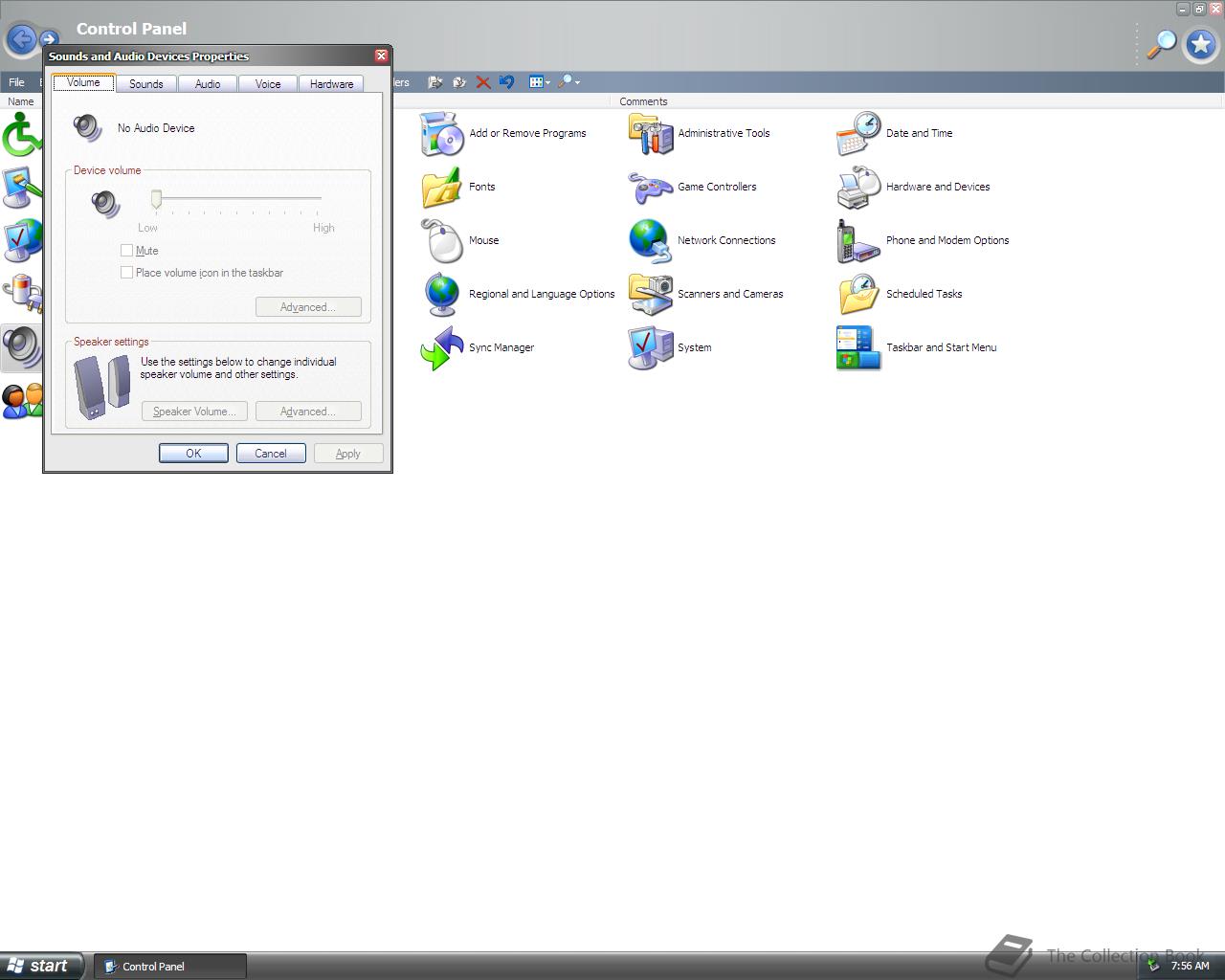Select the Game Controllers icon

[651, 188]
